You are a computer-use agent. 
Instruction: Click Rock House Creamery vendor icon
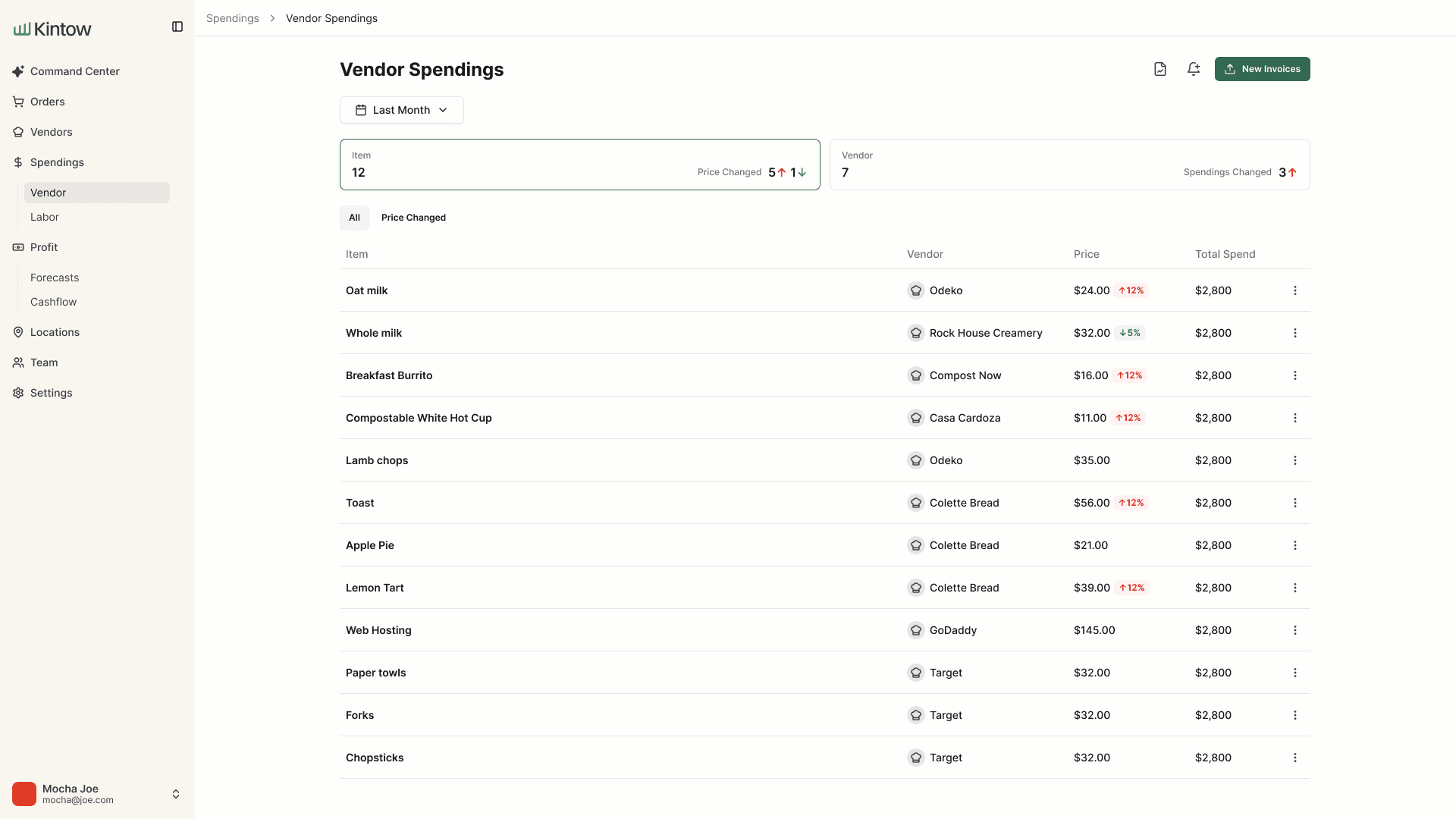[x=916, y=333]
